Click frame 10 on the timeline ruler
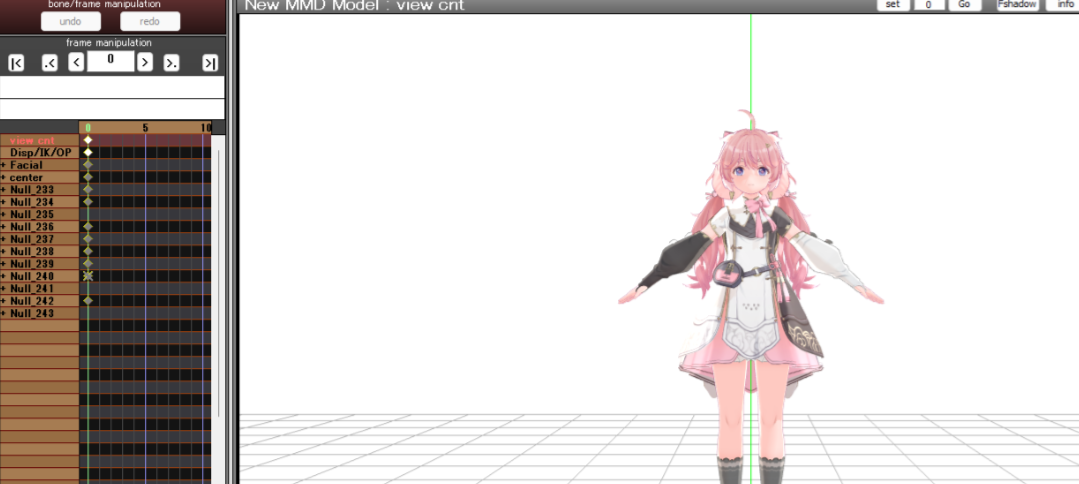This screenshot has height=484, width=1079. click(206, 128)
